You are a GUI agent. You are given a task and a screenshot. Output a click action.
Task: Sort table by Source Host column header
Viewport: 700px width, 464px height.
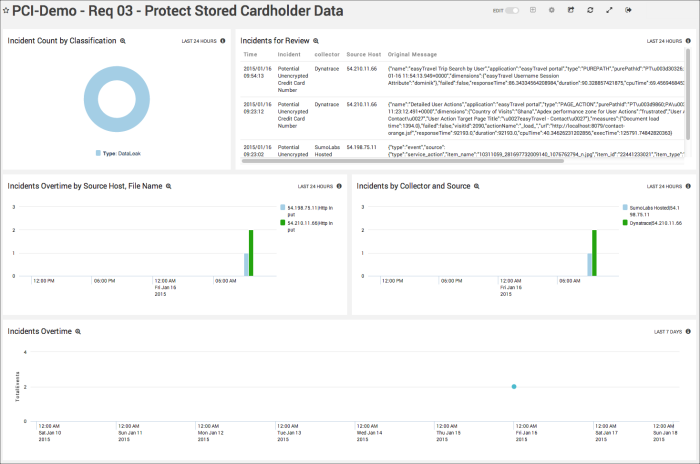[362, 54]
